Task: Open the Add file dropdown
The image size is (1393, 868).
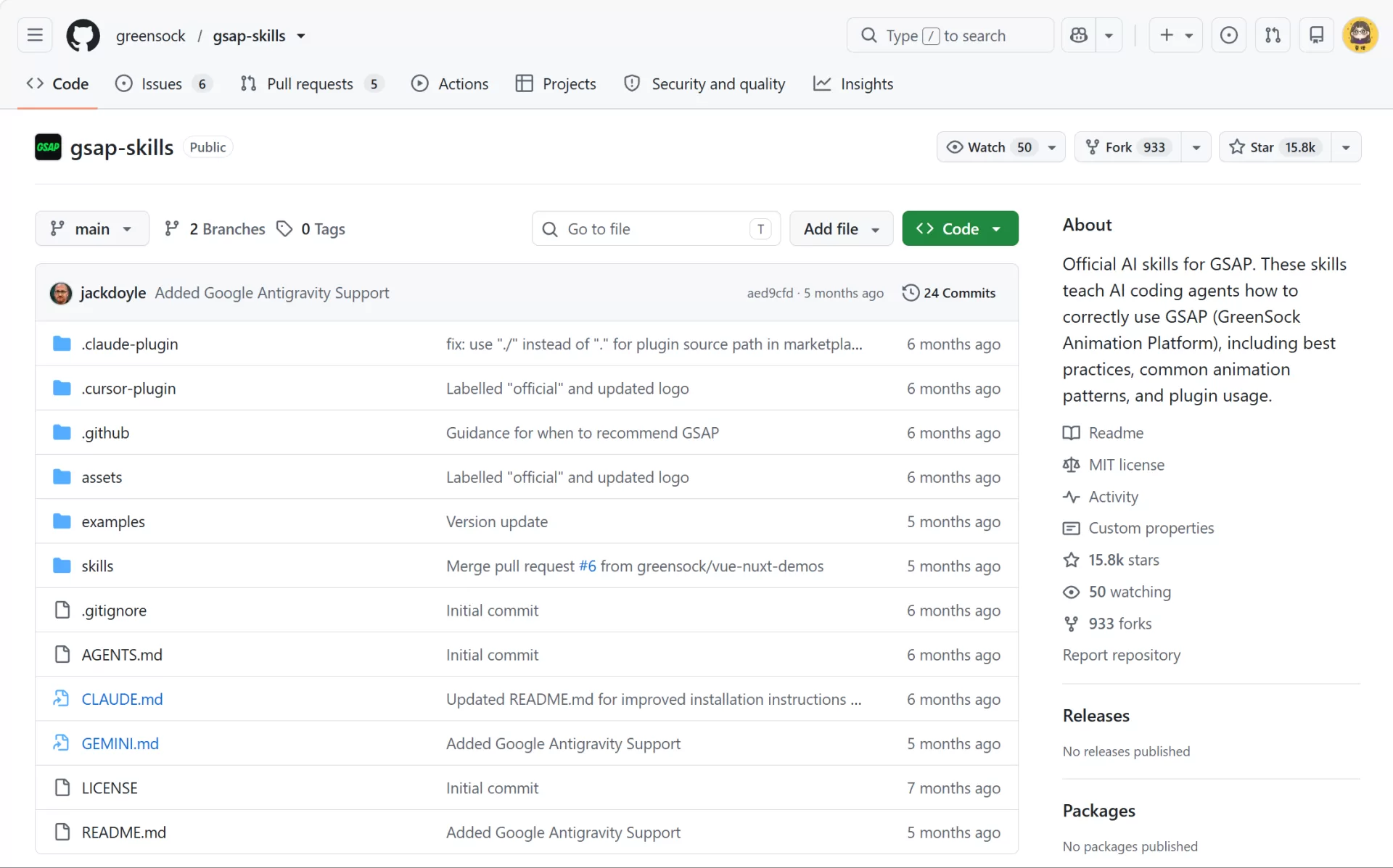Action: pyautogui.click(x=841, y=229)
